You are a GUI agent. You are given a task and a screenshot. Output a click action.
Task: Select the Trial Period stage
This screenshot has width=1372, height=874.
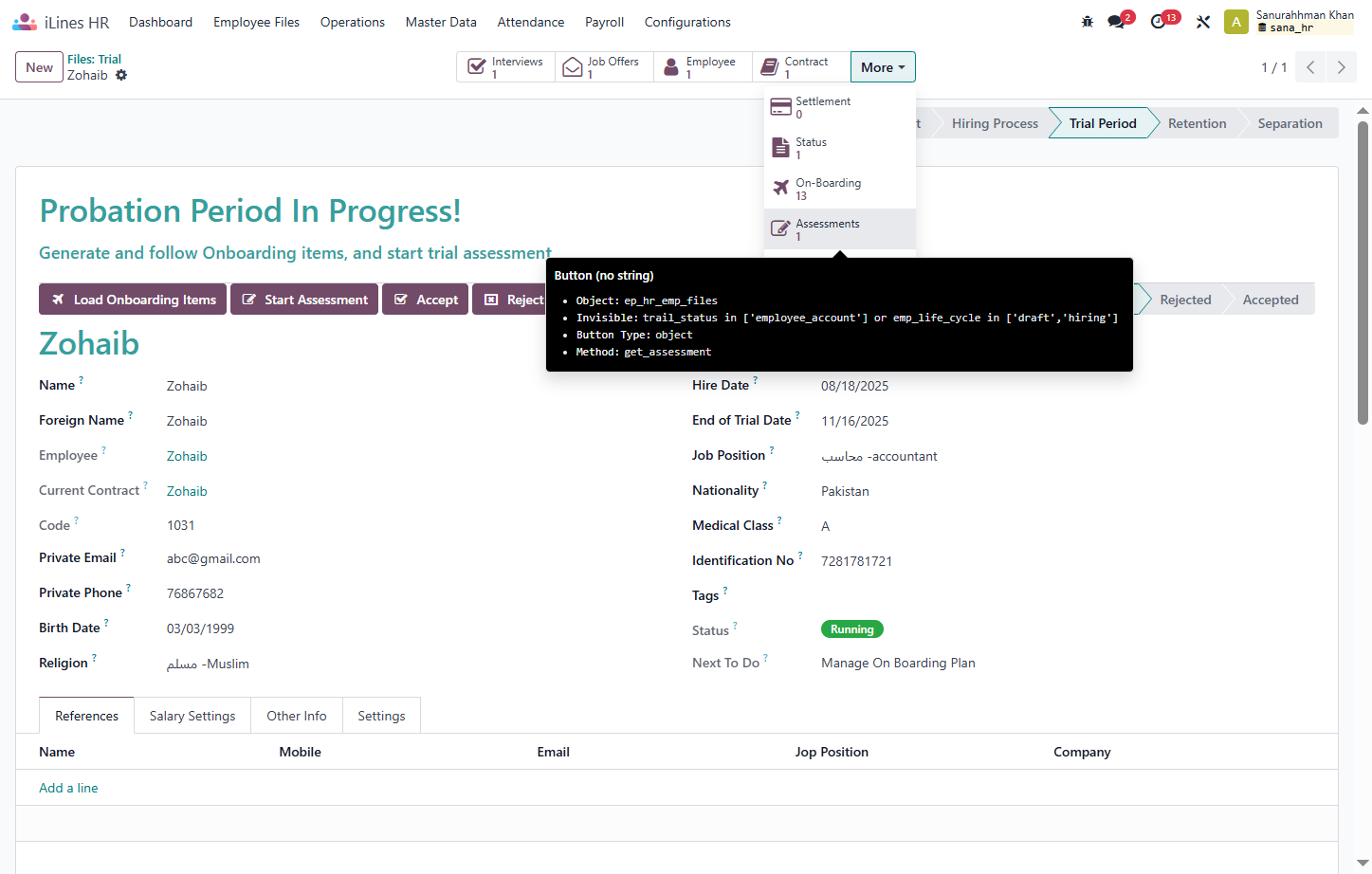[1103, 123]
